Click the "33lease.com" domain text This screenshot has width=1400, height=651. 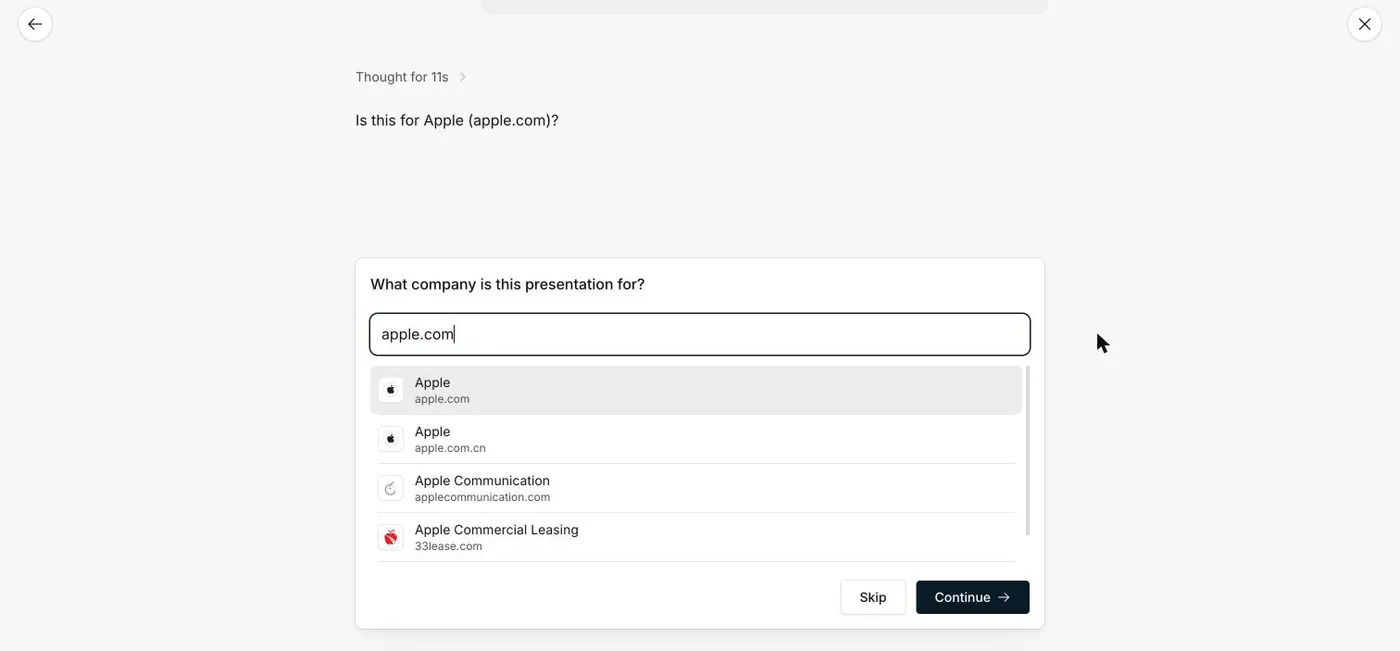(448, 546)
